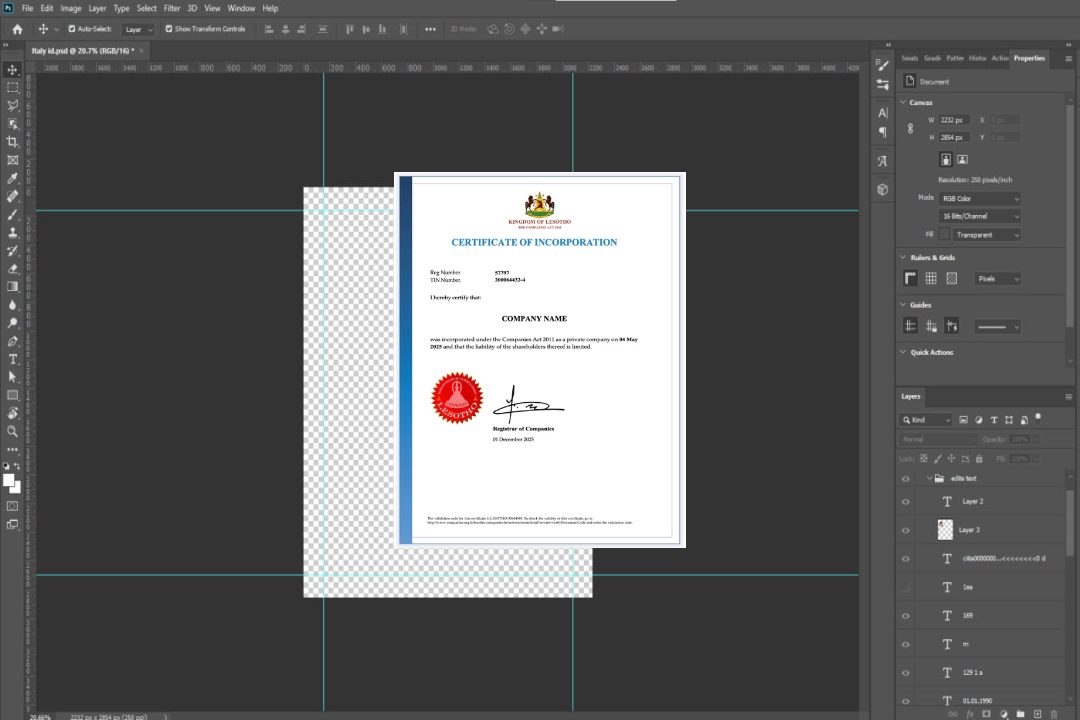Select the Dodge tool

coord(12,322)
